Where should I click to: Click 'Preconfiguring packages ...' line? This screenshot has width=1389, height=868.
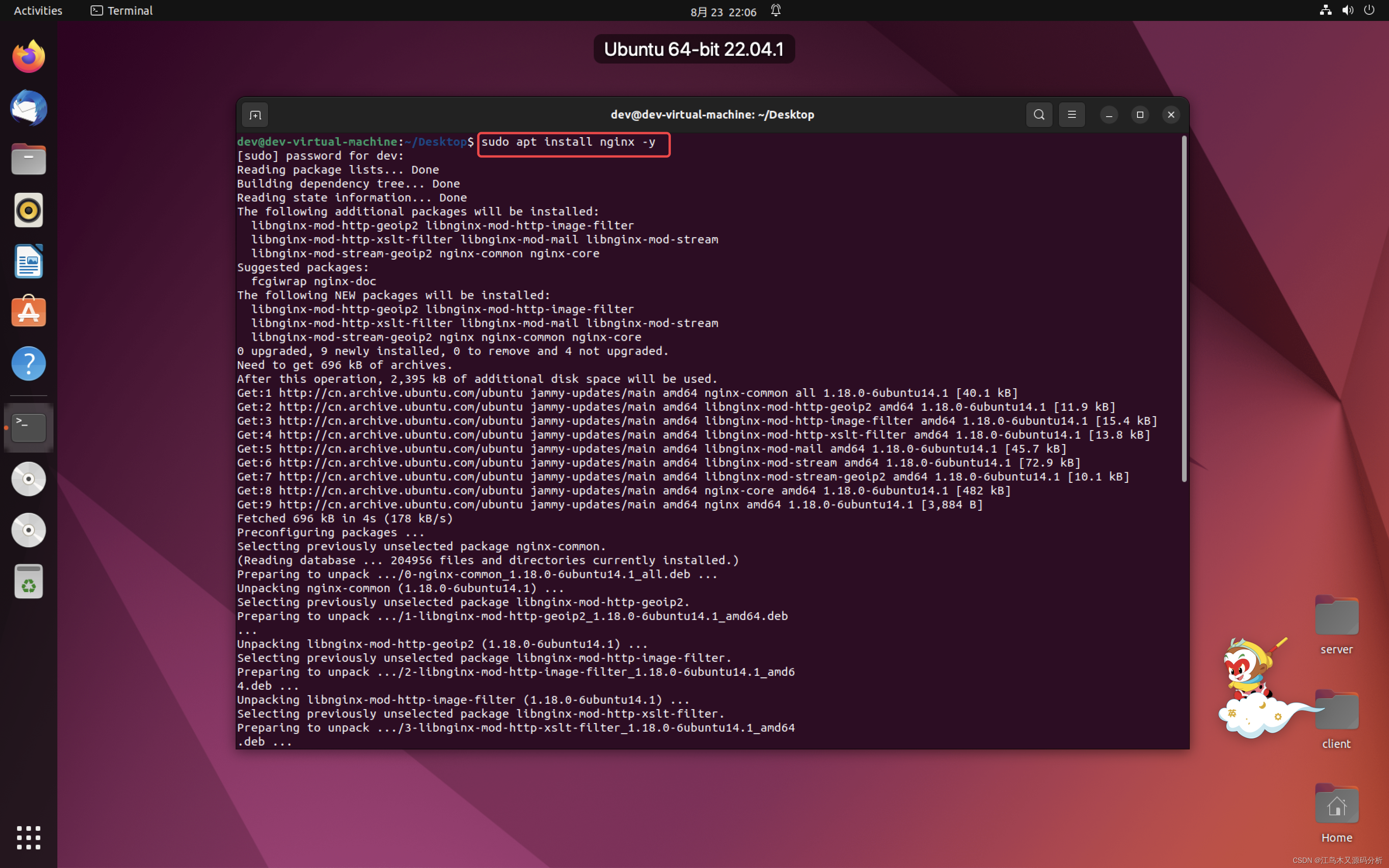[x=331, y=533]
